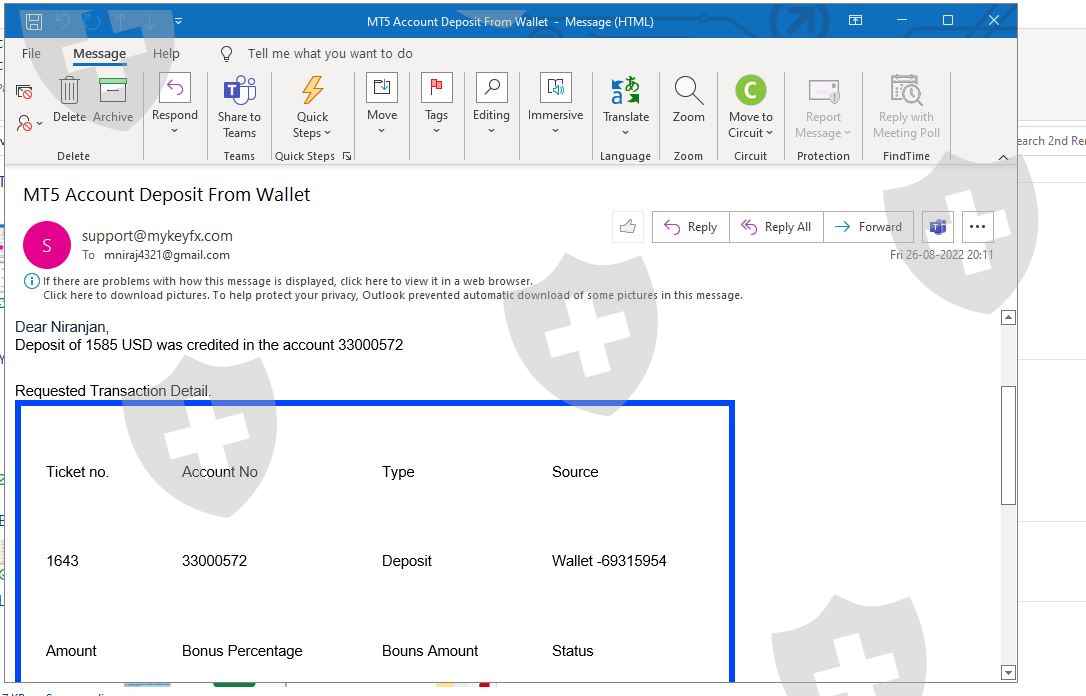This screenshot has width=1086, height=696.
Task: Switch to the Help tab
Action: (x=166, y=54)
